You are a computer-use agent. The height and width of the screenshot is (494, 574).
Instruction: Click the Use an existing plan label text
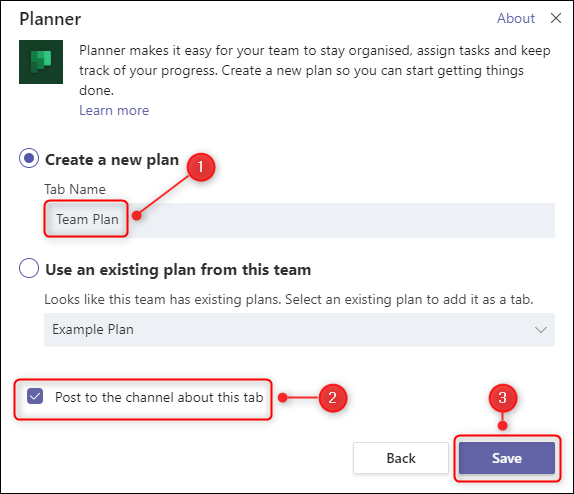pos(178,270)
